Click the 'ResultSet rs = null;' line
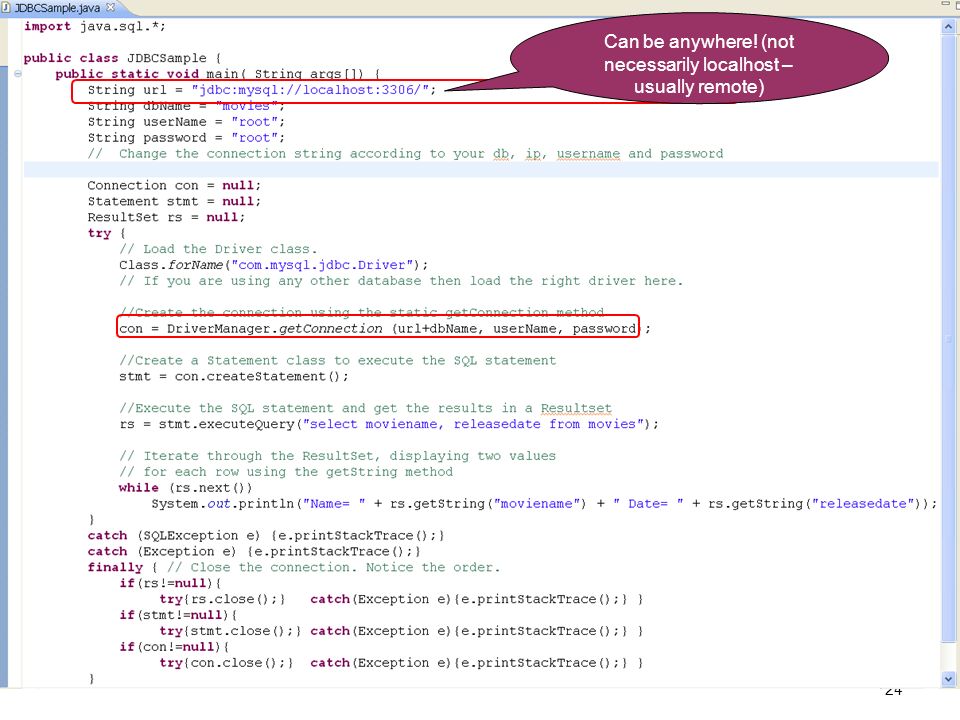Screen dimensions: 960x720 [x=166, y=217]
